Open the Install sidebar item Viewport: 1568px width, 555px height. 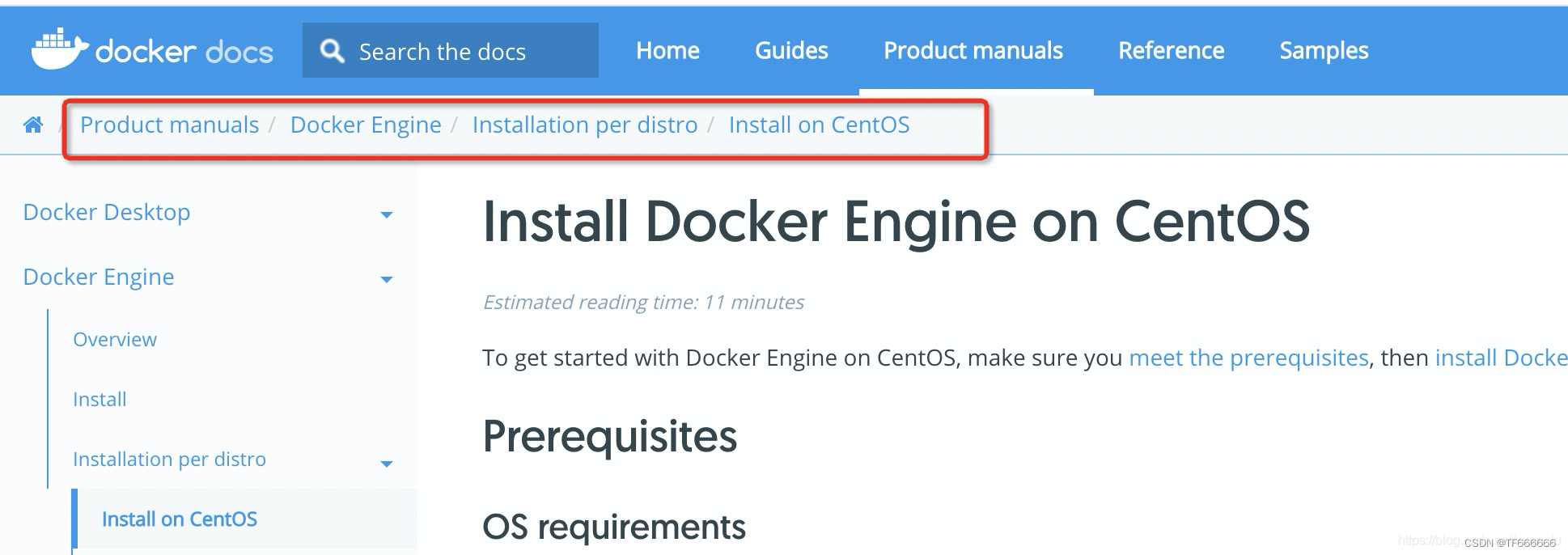(100, 399)
